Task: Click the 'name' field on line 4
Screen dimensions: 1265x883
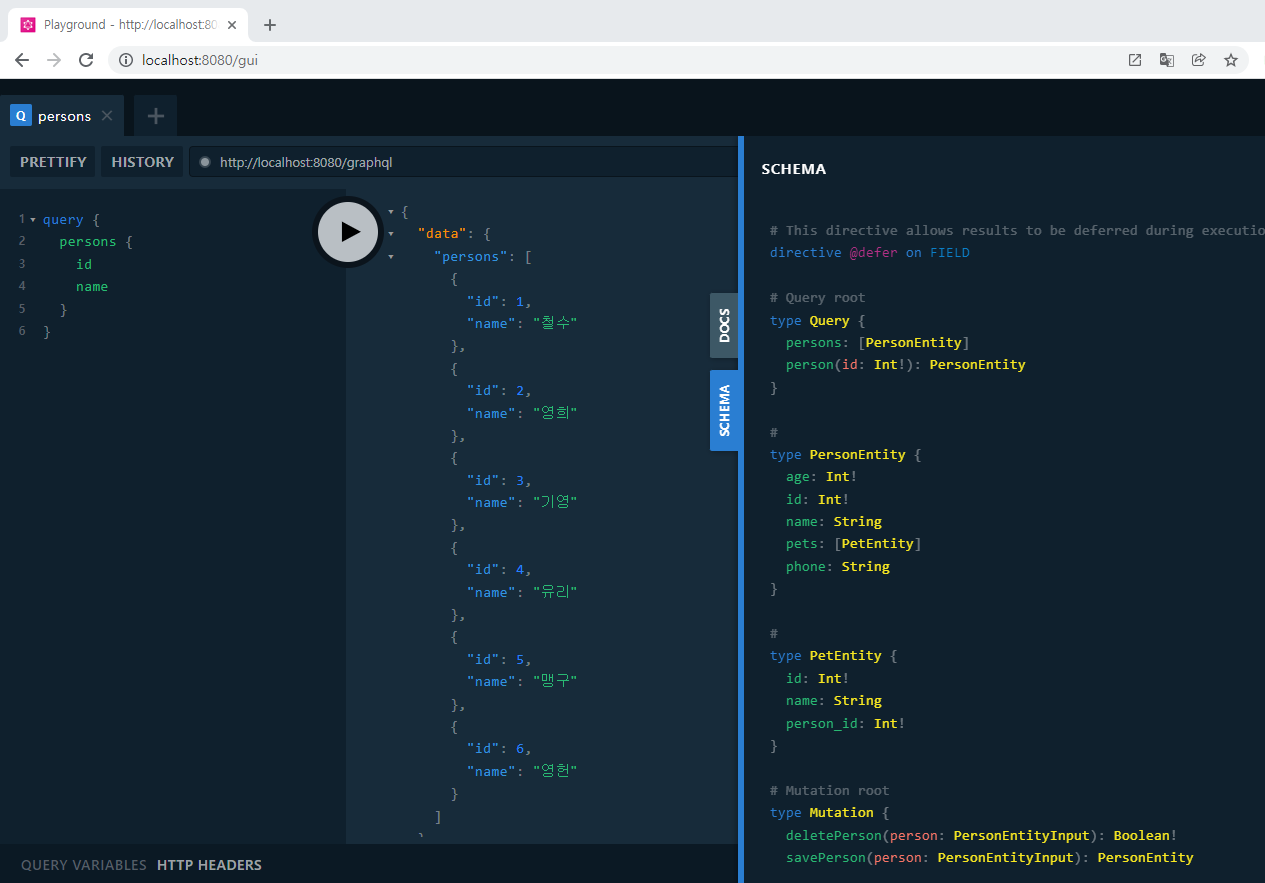Action: point(92,287)
